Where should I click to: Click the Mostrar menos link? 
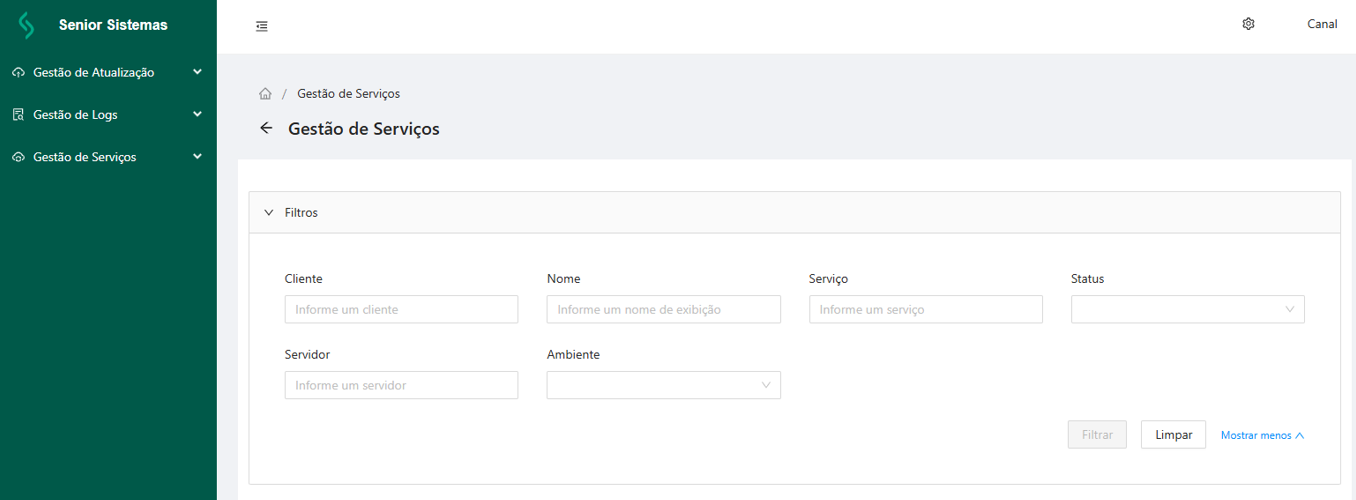click(1262, 436)
